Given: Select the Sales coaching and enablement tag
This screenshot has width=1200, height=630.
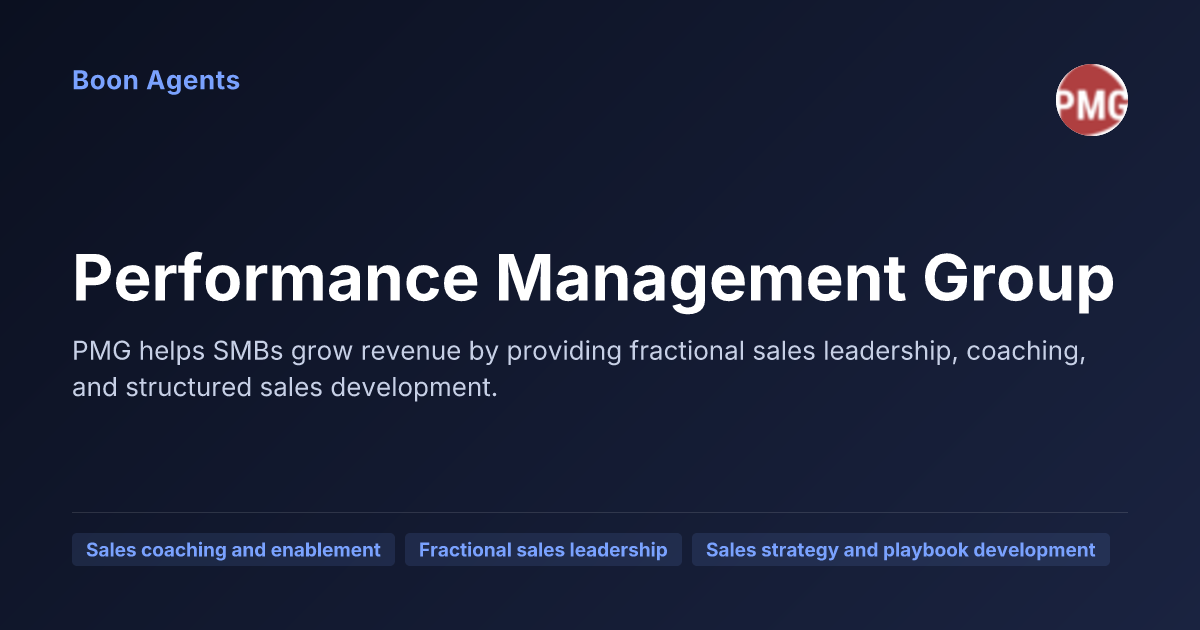Looking at the screenshot, I should (x=233, y=550).
